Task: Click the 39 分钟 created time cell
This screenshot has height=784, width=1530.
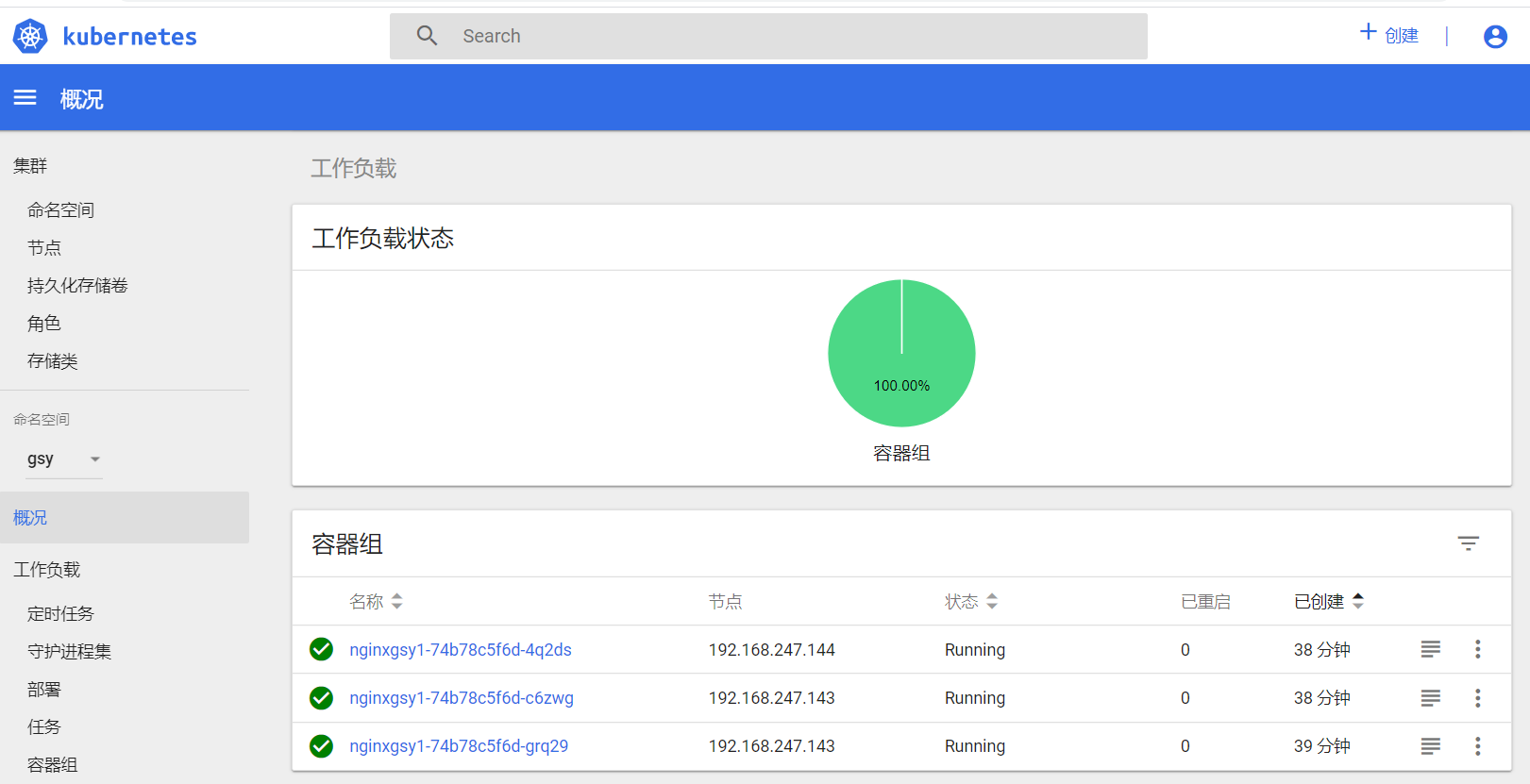Action: pyautogui.click(x=1322, y=746)
